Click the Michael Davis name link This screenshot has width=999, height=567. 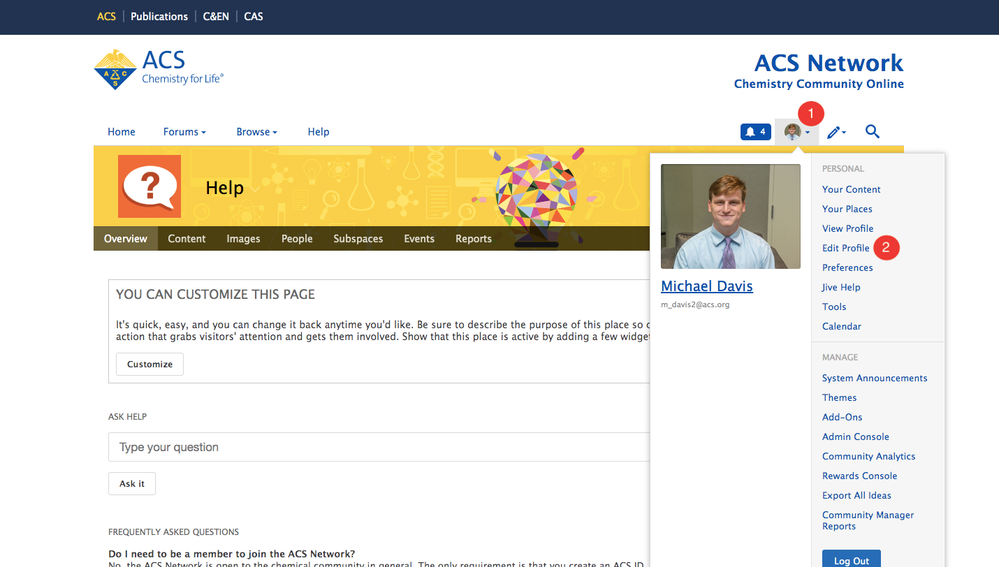click(706, 286)
